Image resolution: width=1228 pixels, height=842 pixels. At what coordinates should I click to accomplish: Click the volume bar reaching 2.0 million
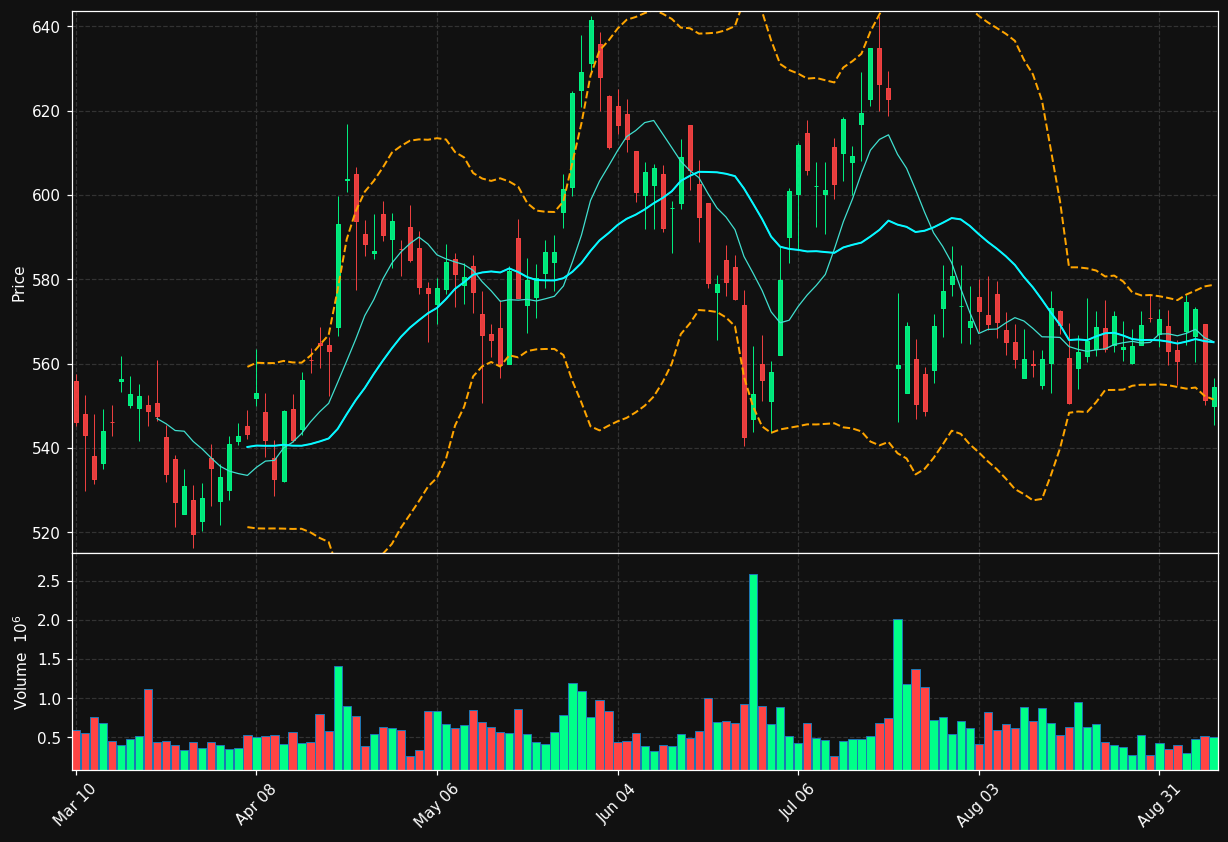coord(898,694)
